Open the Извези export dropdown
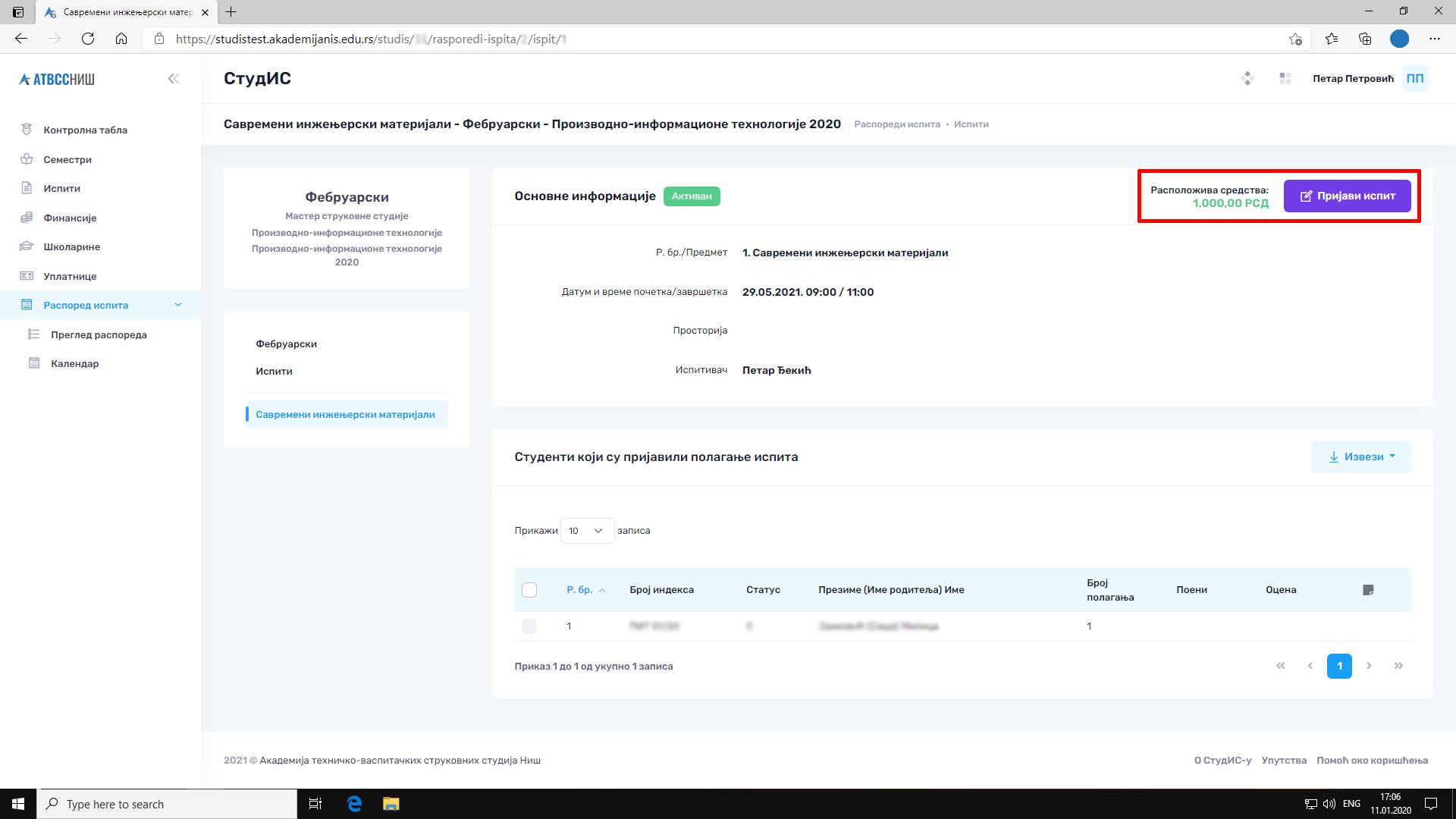The height and width of the screenshot is (819, 1456). pyautogui.click(x=1361, y=457)
